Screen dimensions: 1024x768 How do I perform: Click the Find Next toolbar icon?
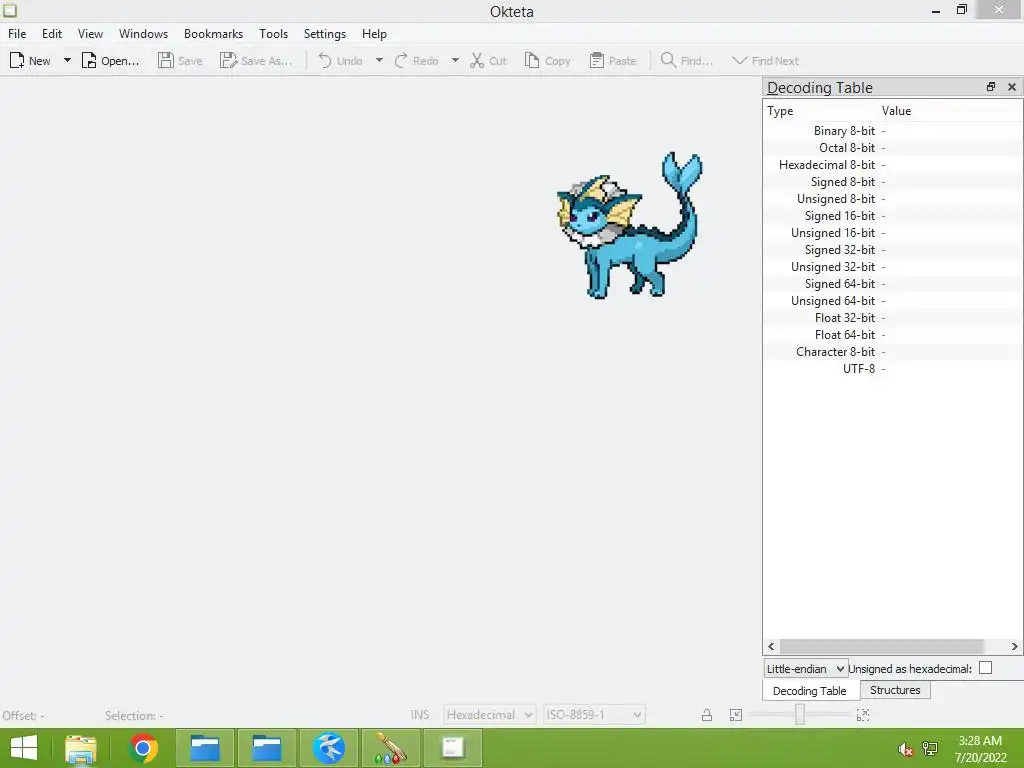(x=739, y=61)
